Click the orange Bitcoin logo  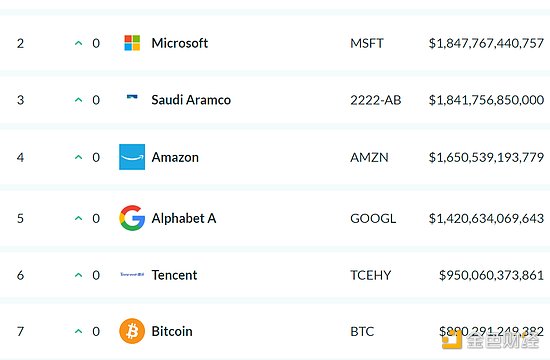pyautogui.click(x=132, y=331)
